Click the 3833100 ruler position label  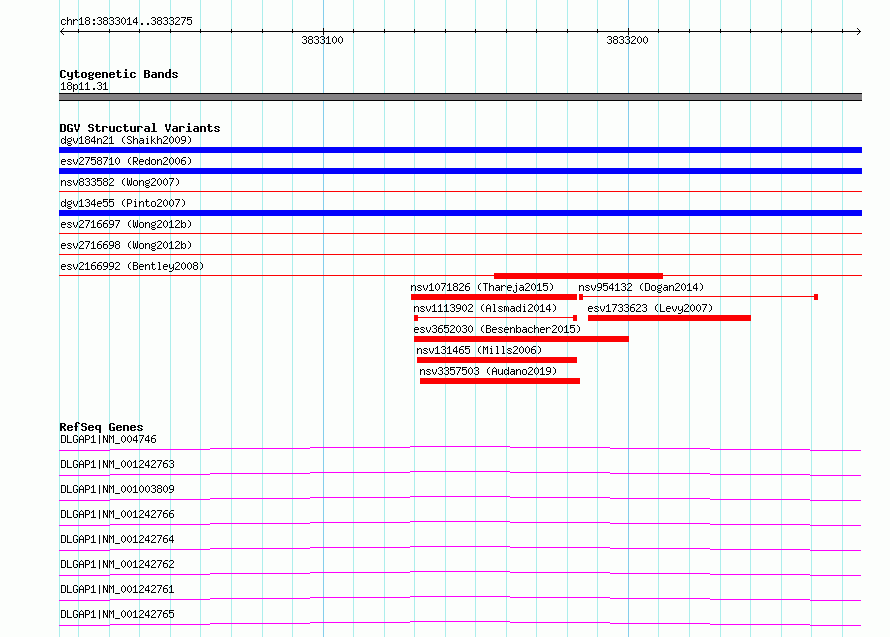pyautogui.click(x=322, y=40)
